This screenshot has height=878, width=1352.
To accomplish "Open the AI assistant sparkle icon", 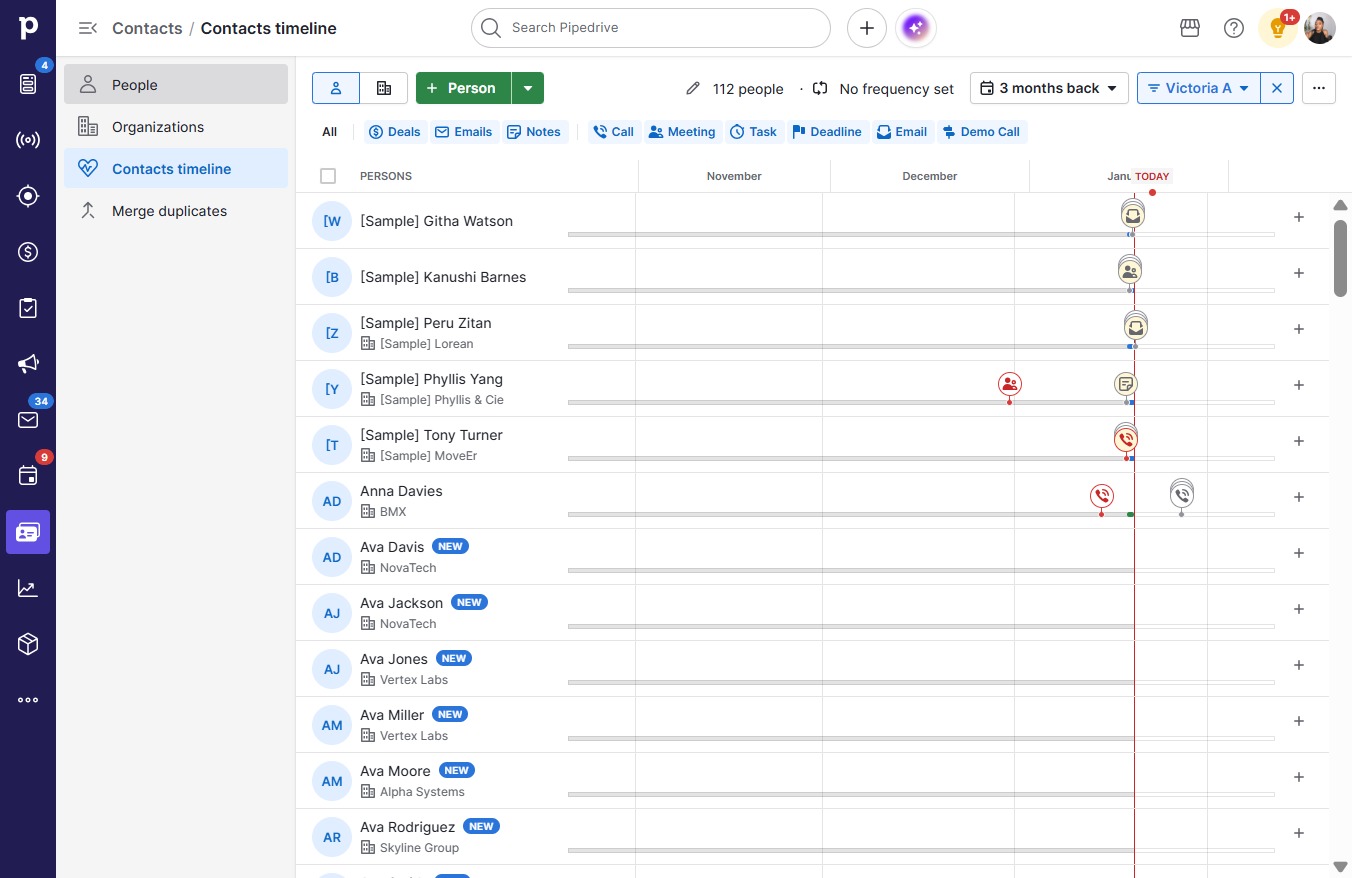I will click(x=915, y=28).
